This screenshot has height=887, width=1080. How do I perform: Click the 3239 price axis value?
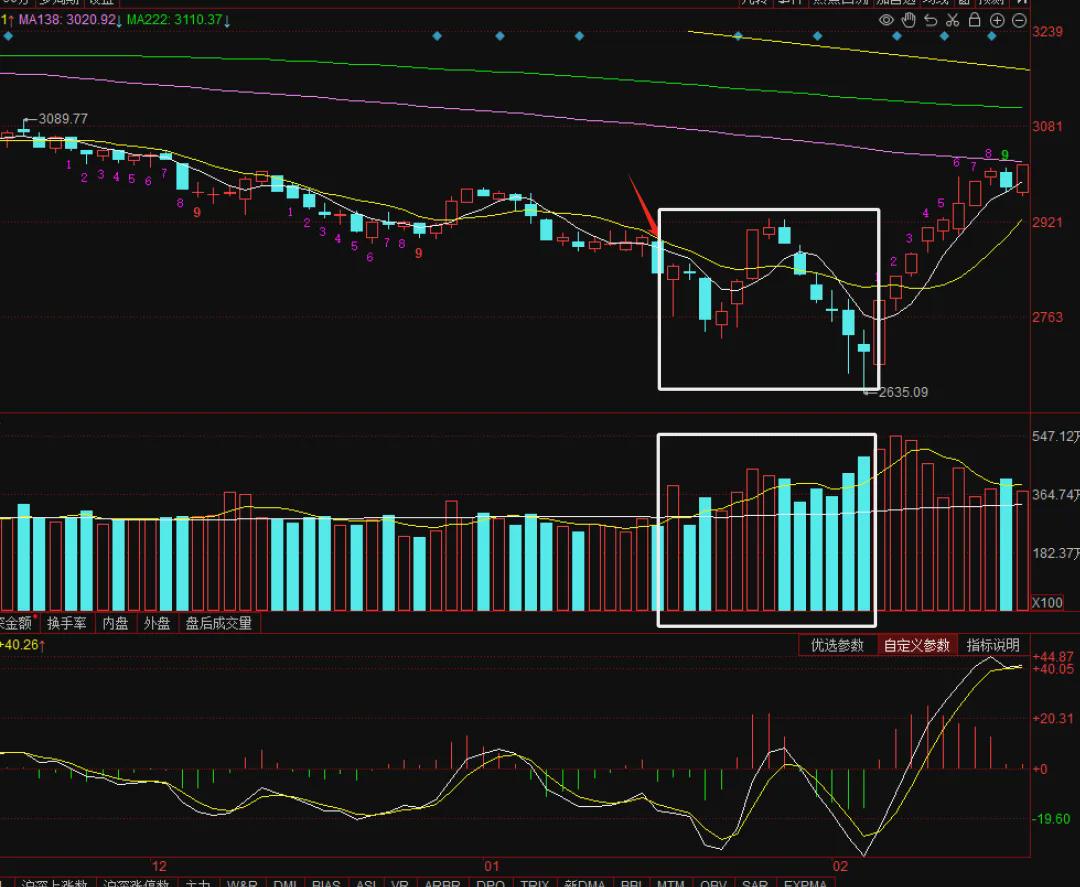pyautogui.click(x=1048, y=32)
